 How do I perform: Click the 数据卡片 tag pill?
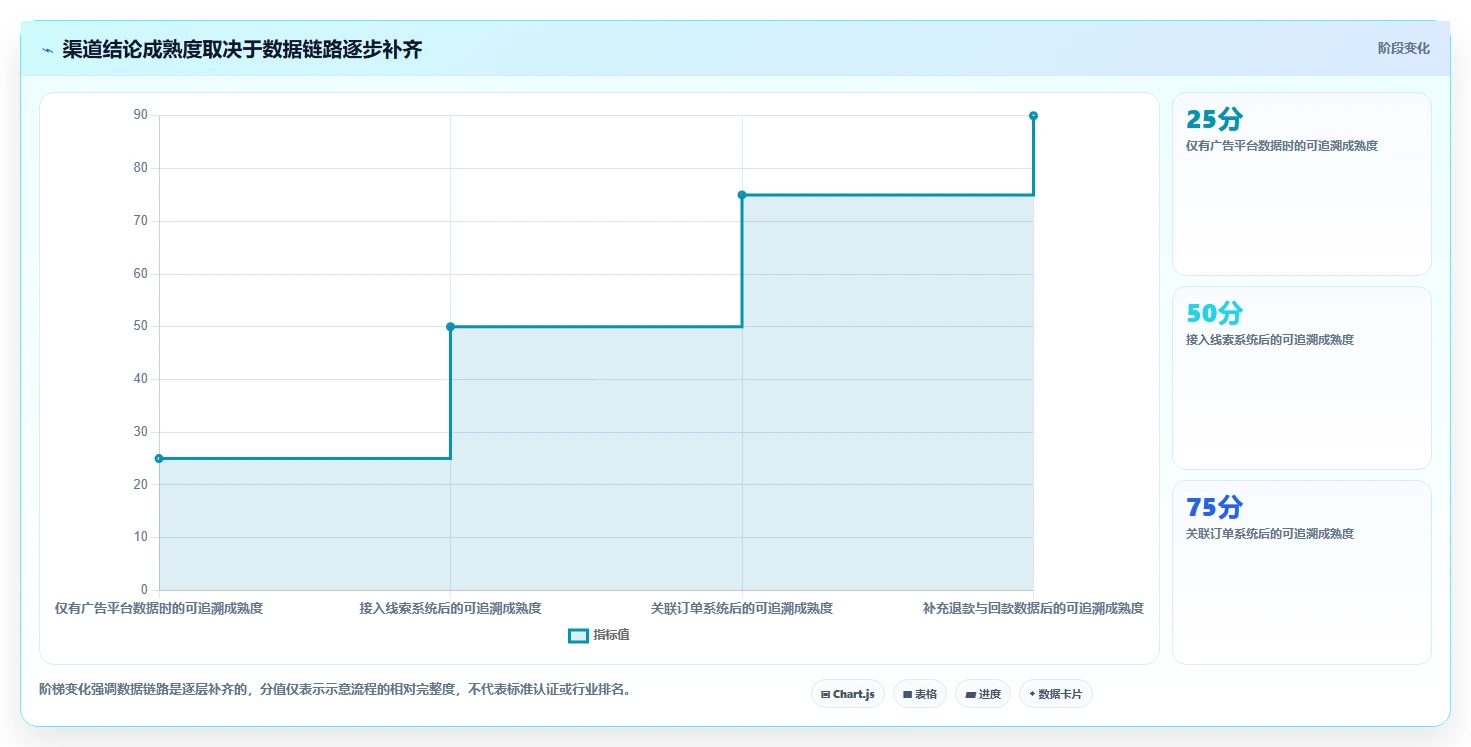point(1055,694)
